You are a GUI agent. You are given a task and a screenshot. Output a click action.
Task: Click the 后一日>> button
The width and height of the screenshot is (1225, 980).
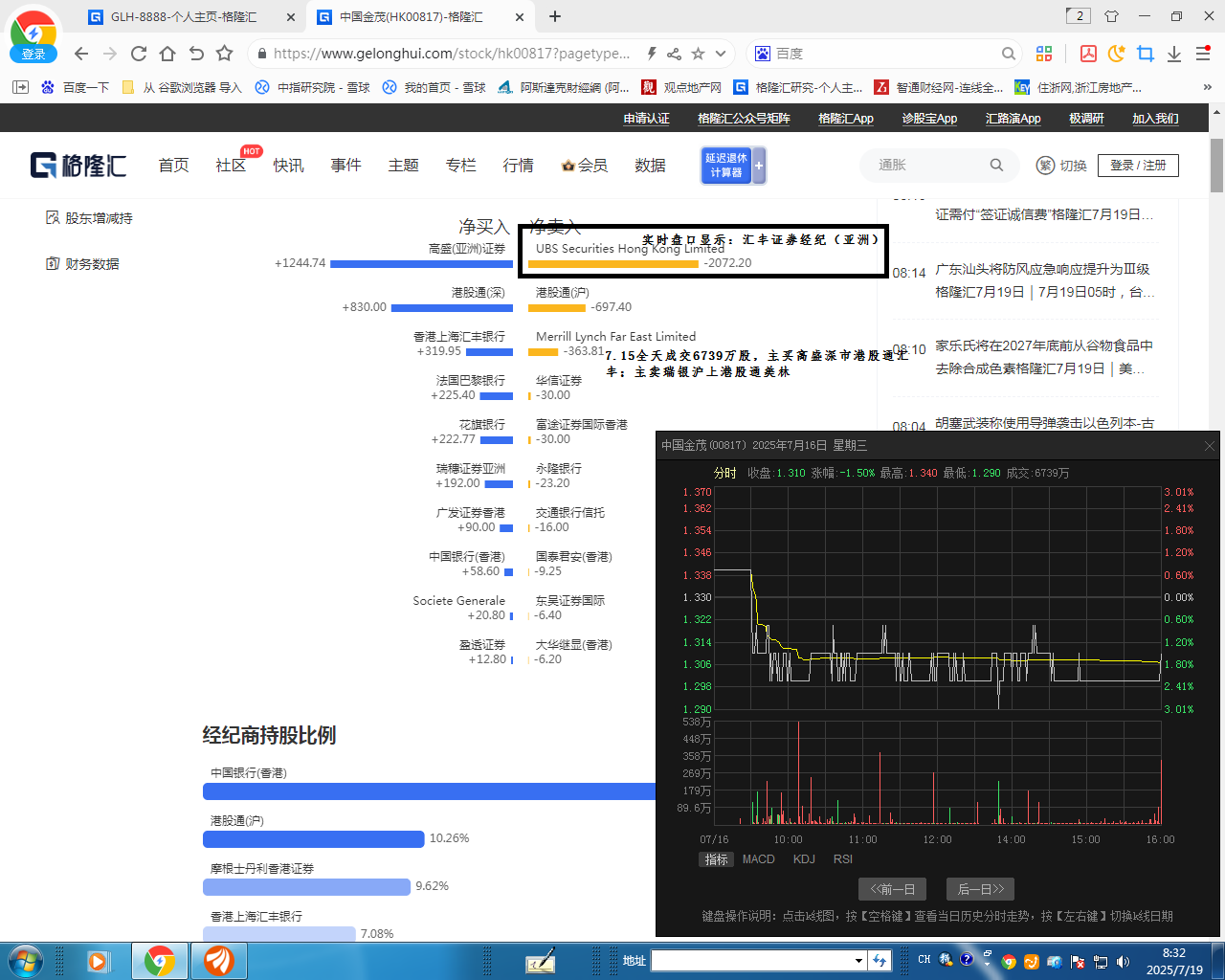tap(980, 889)
